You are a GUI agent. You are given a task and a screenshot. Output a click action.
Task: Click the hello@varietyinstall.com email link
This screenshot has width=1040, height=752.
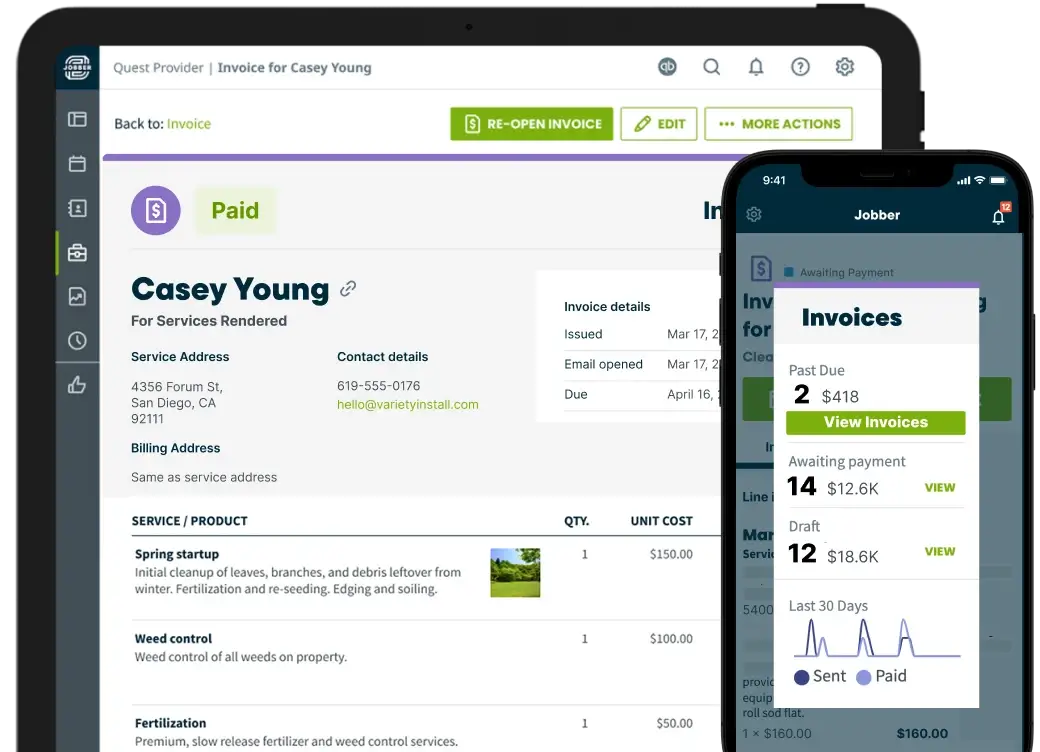407,405
